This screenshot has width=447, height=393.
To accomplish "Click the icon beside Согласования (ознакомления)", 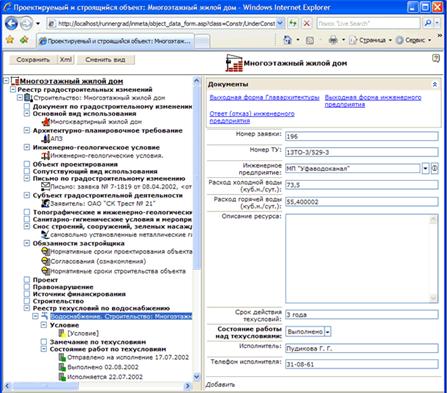I will pos(46,261).
